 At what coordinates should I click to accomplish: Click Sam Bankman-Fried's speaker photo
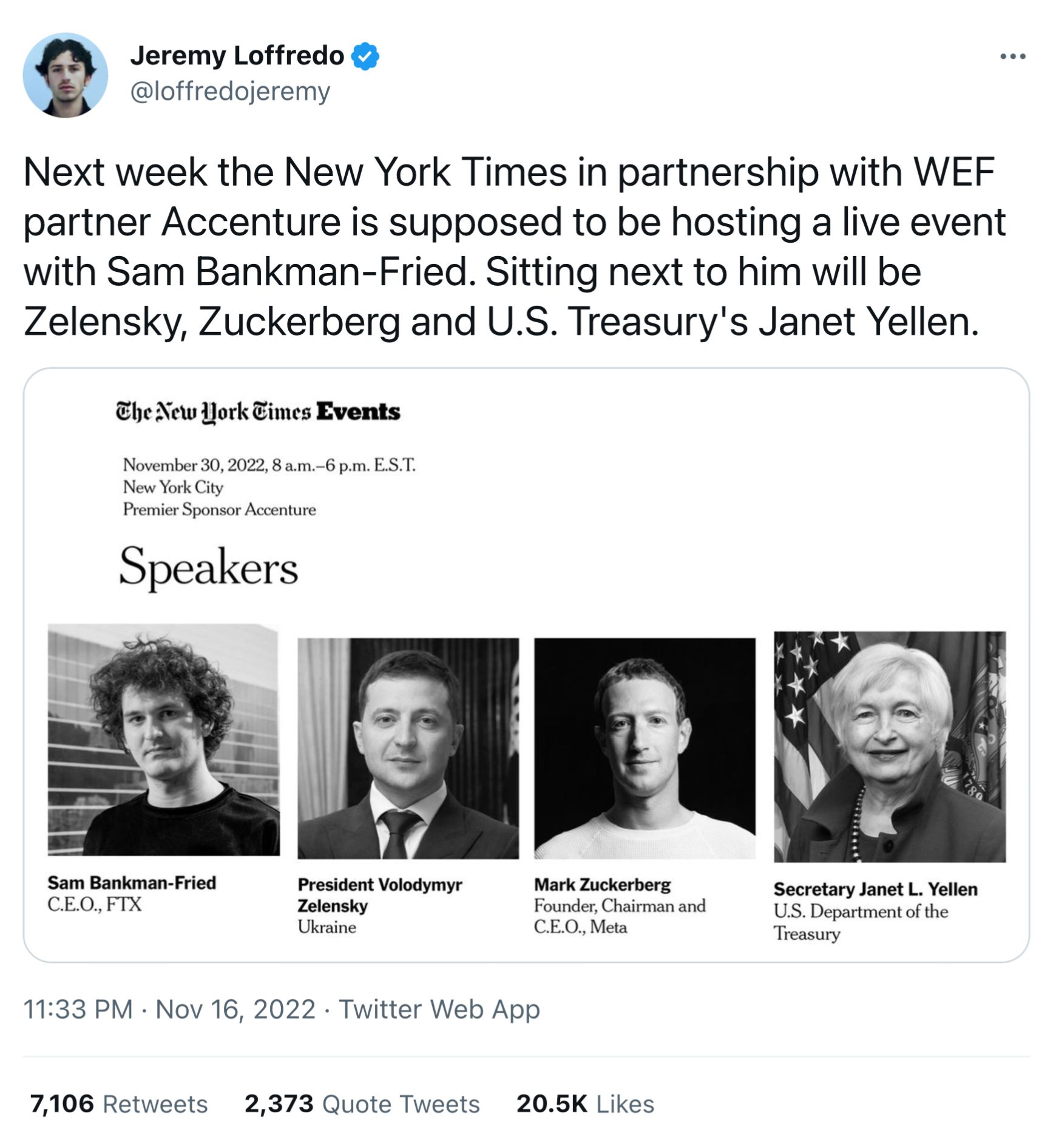click(x=164, y=740)
